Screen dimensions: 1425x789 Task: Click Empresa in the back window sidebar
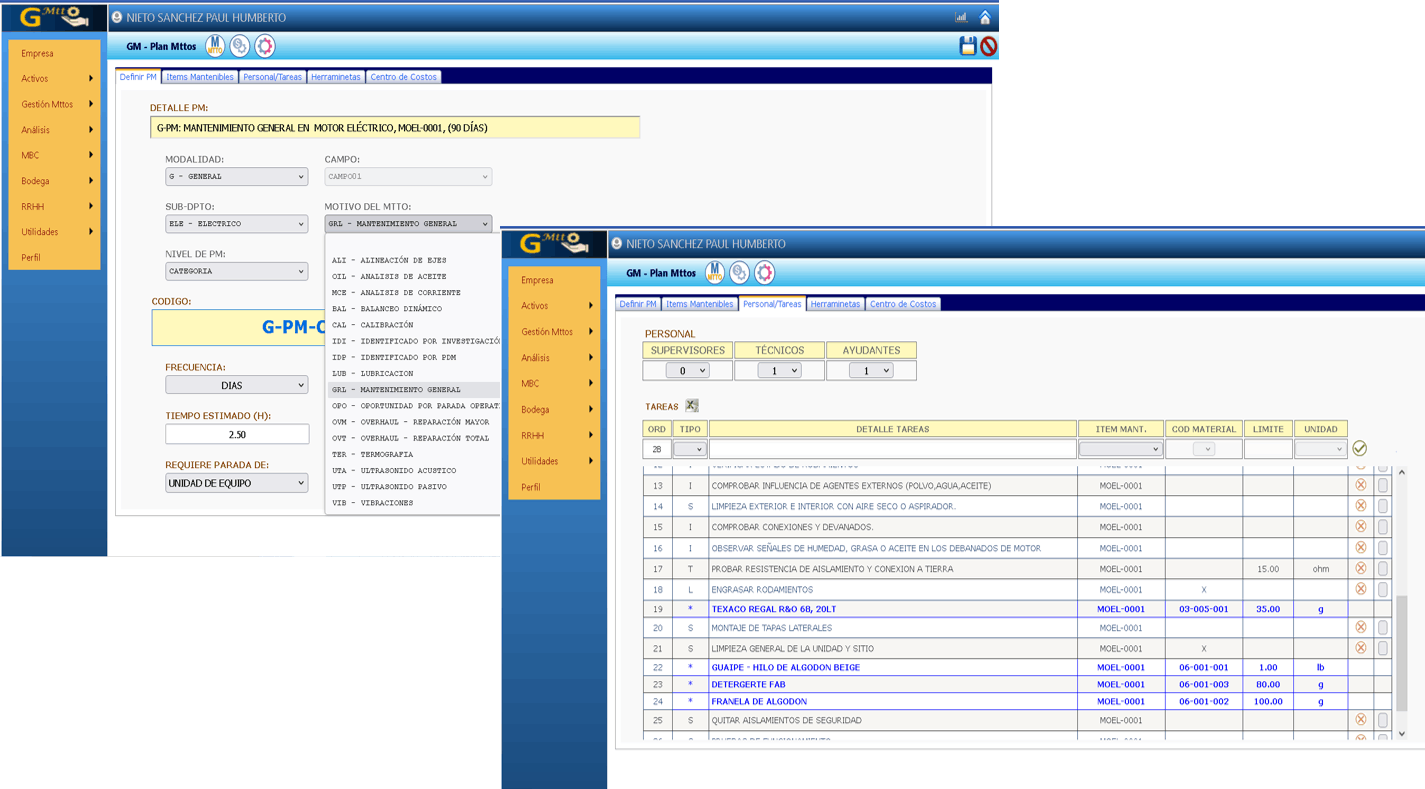click(x=37, y=53)
